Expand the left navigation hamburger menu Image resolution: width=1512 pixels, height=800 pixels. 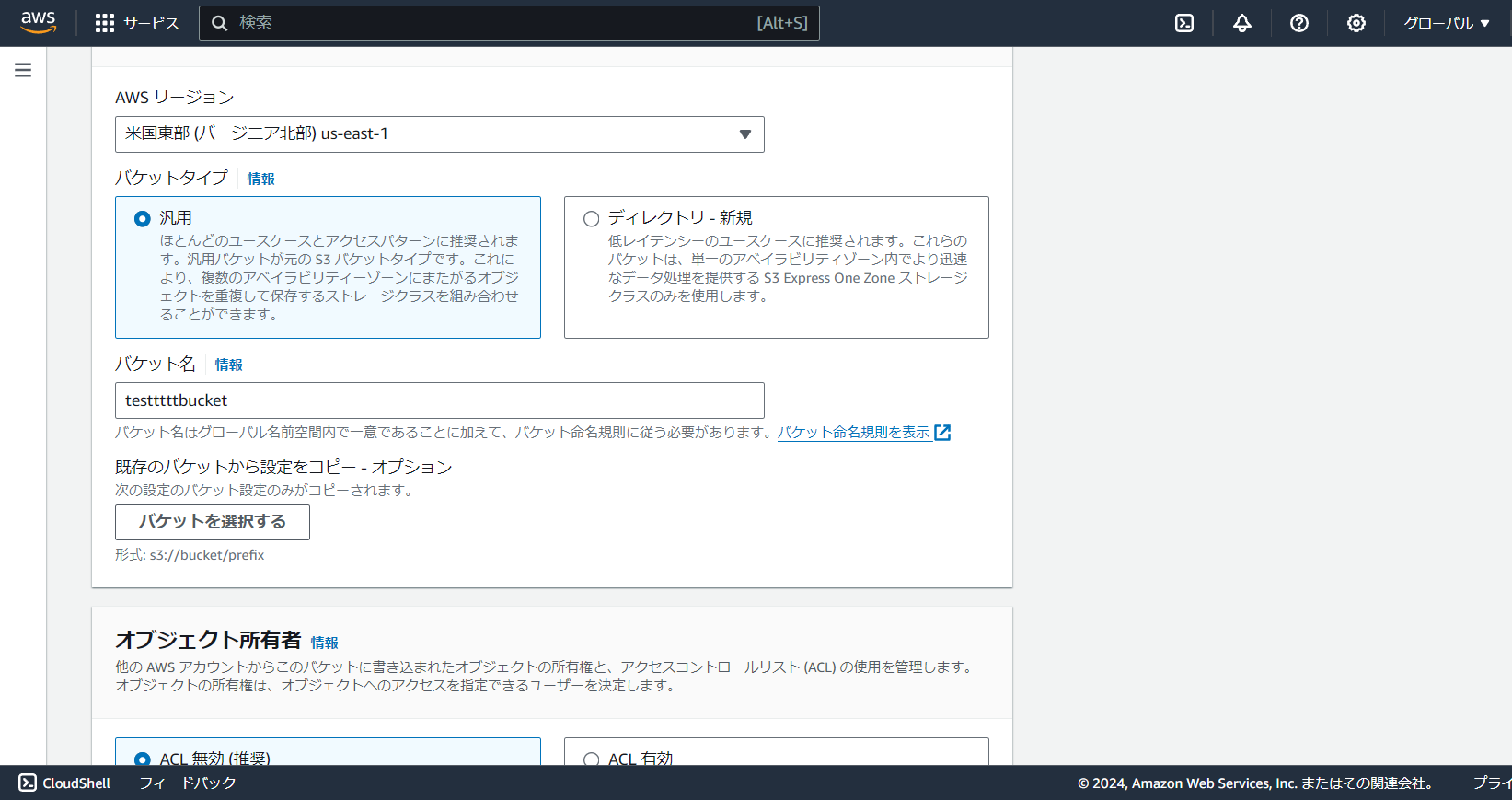coord(23,70)
